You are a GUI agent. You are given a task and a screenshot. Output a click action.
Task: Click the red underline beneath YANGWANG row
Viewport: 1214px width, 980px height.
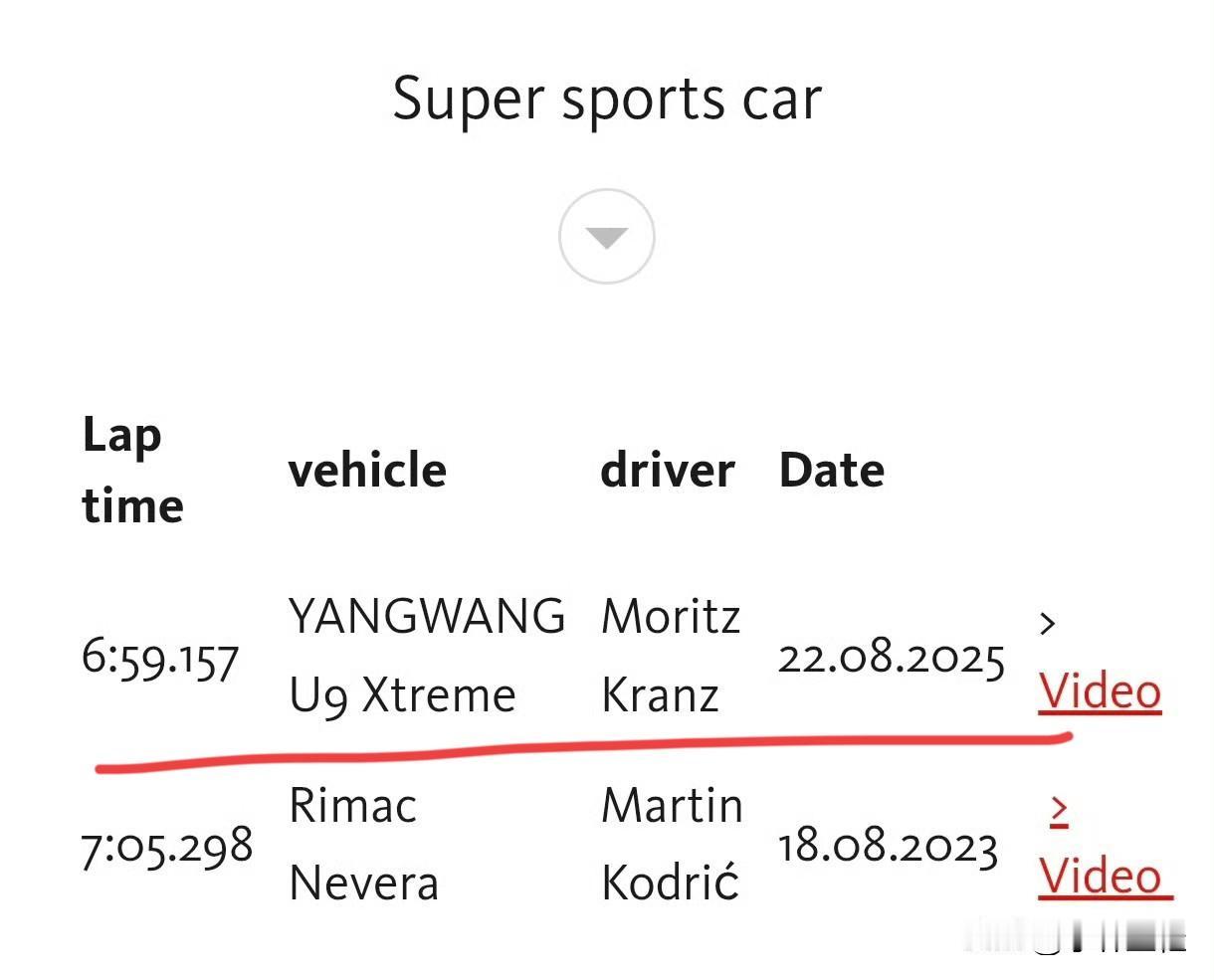pos(584,752)
